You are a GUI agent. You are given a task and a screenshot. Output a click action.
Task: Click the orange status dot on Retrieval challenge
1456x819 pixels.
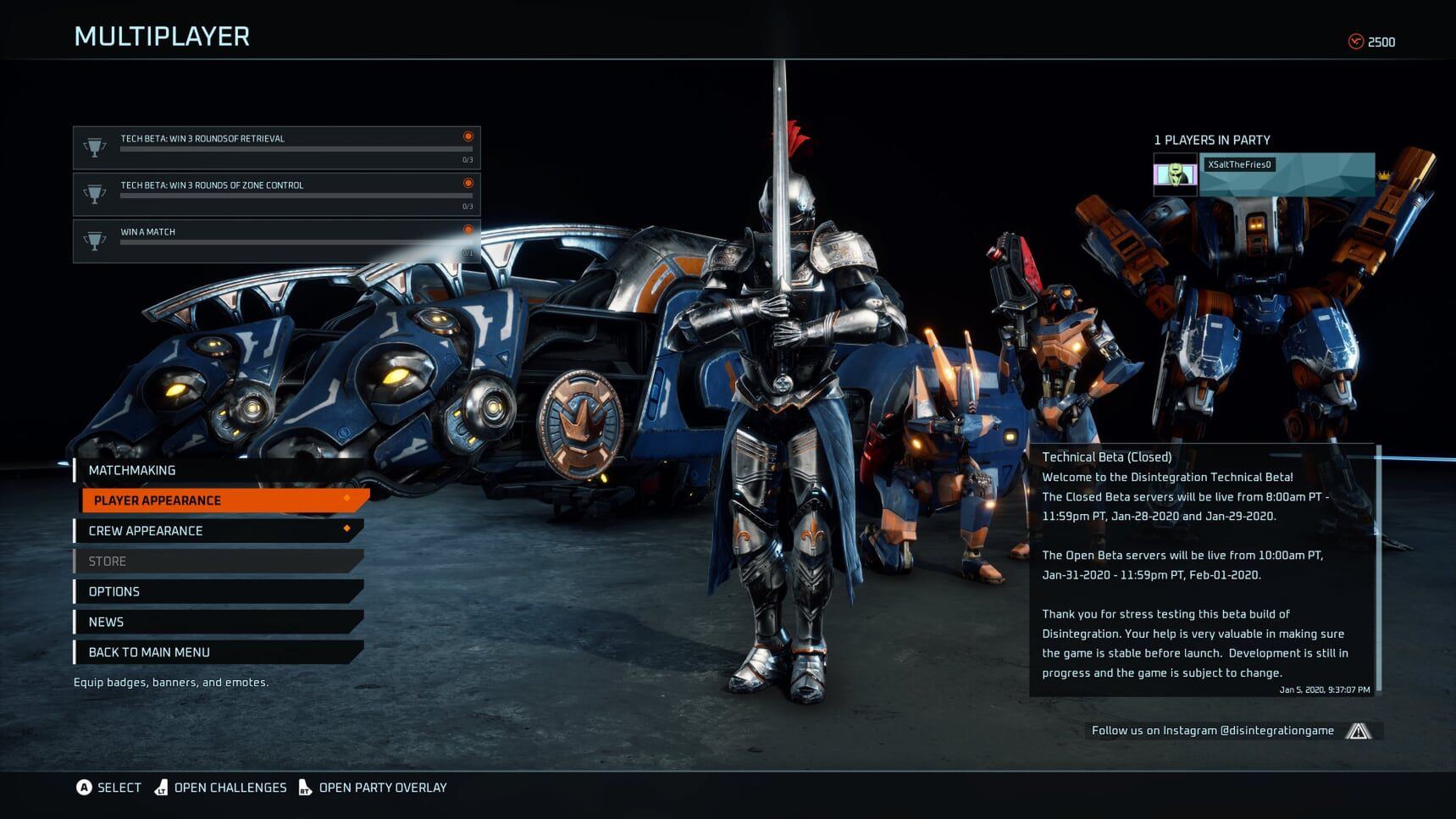[x=468, y=136]
